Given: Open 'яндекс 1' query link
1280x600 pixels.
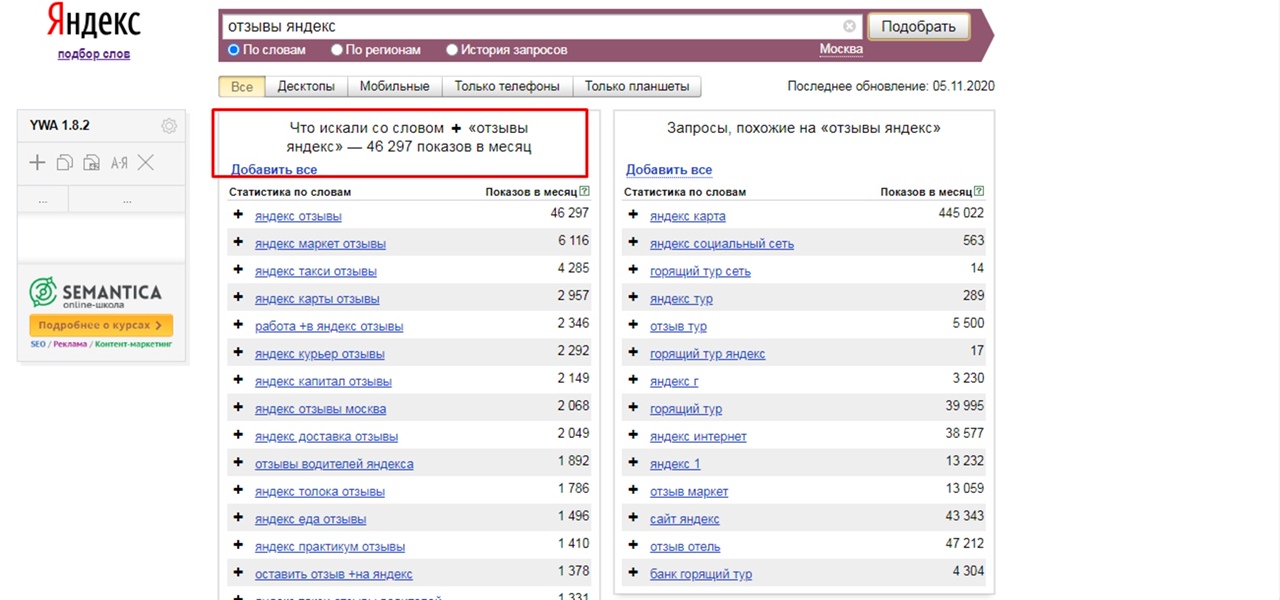Looking at the screenshot, I should click(x=675, y=464).
